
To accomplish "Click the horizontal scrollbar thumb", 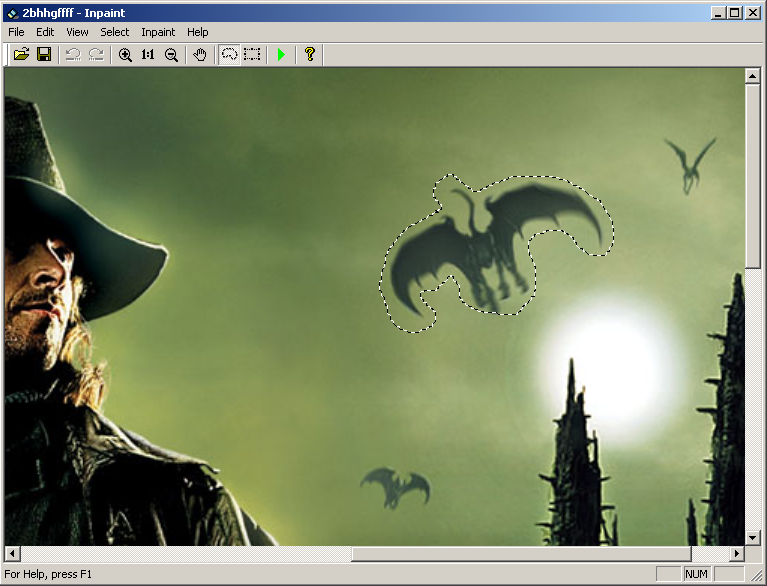I will tap(521, 554).
